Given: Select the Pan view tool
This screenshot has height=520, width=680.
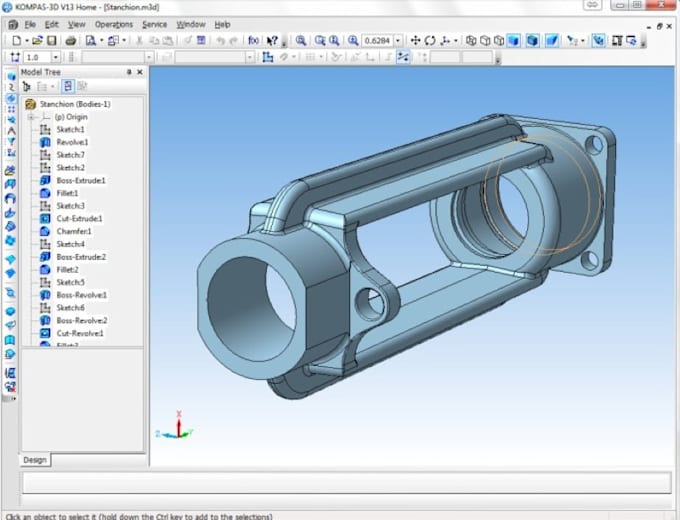Looking at the screenshot, I should pos(415,40).
